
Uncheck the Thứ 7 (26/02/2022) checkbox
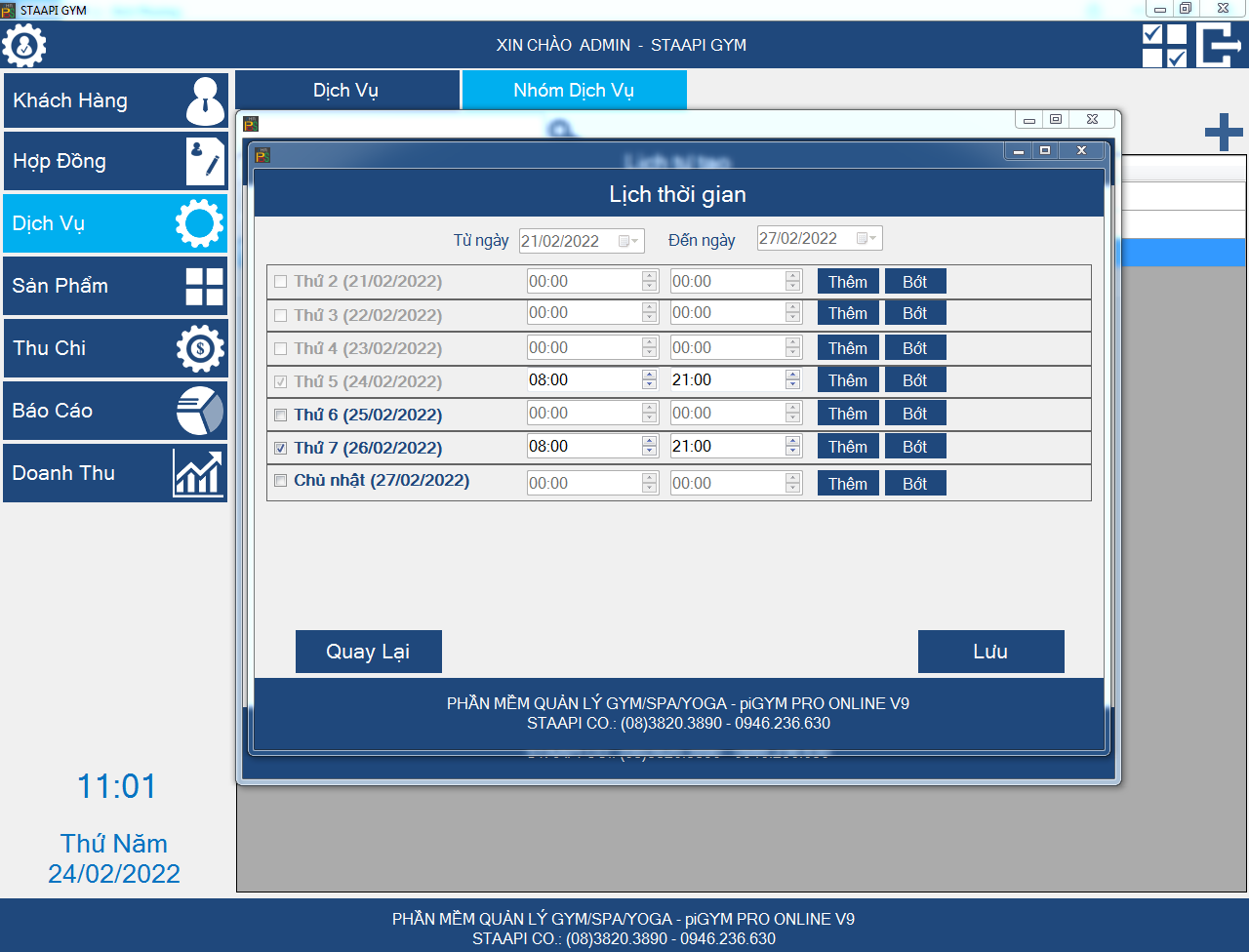(x=281, y=449)
